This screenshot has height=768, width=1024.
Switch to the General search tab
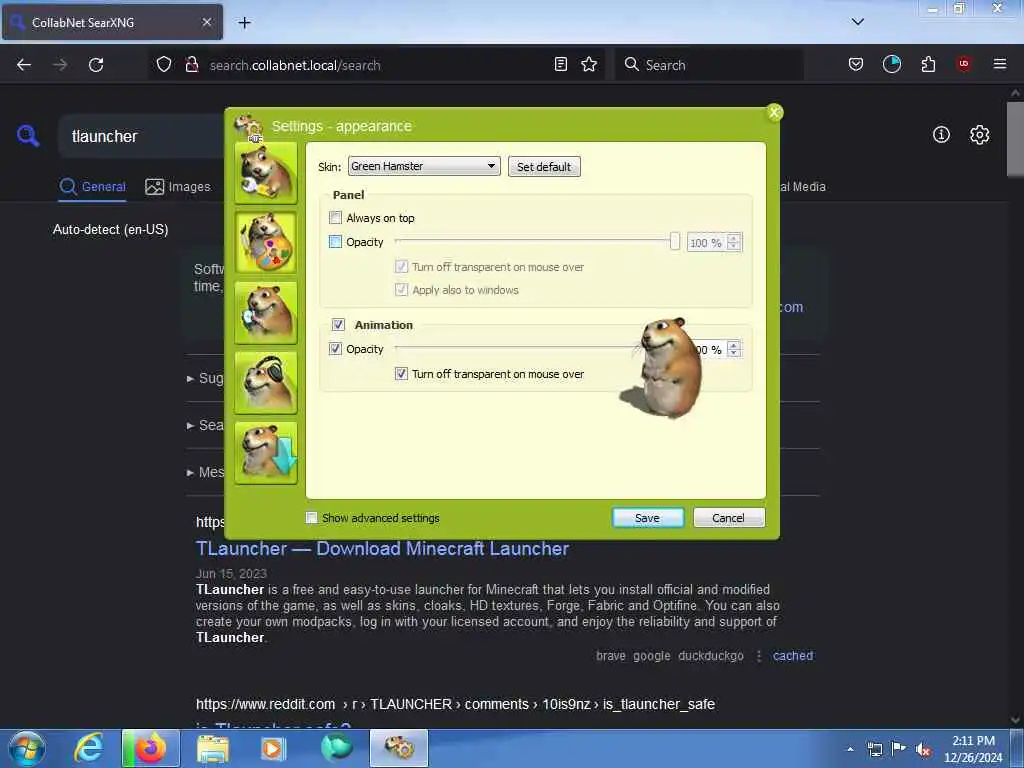(92, 187)
